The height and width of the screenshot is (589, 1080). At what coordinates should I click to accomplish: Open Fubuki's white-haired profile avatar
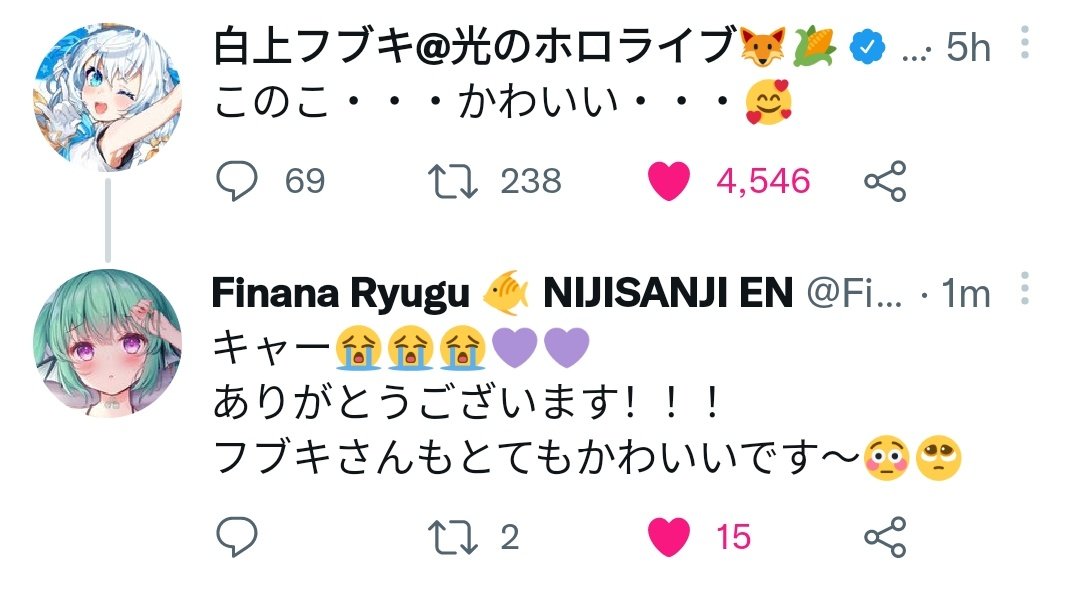[108, 97]
